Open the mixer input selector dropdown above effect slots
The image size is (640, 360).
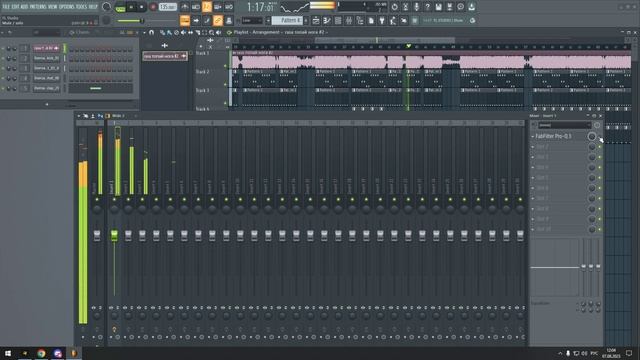point(564,125)
